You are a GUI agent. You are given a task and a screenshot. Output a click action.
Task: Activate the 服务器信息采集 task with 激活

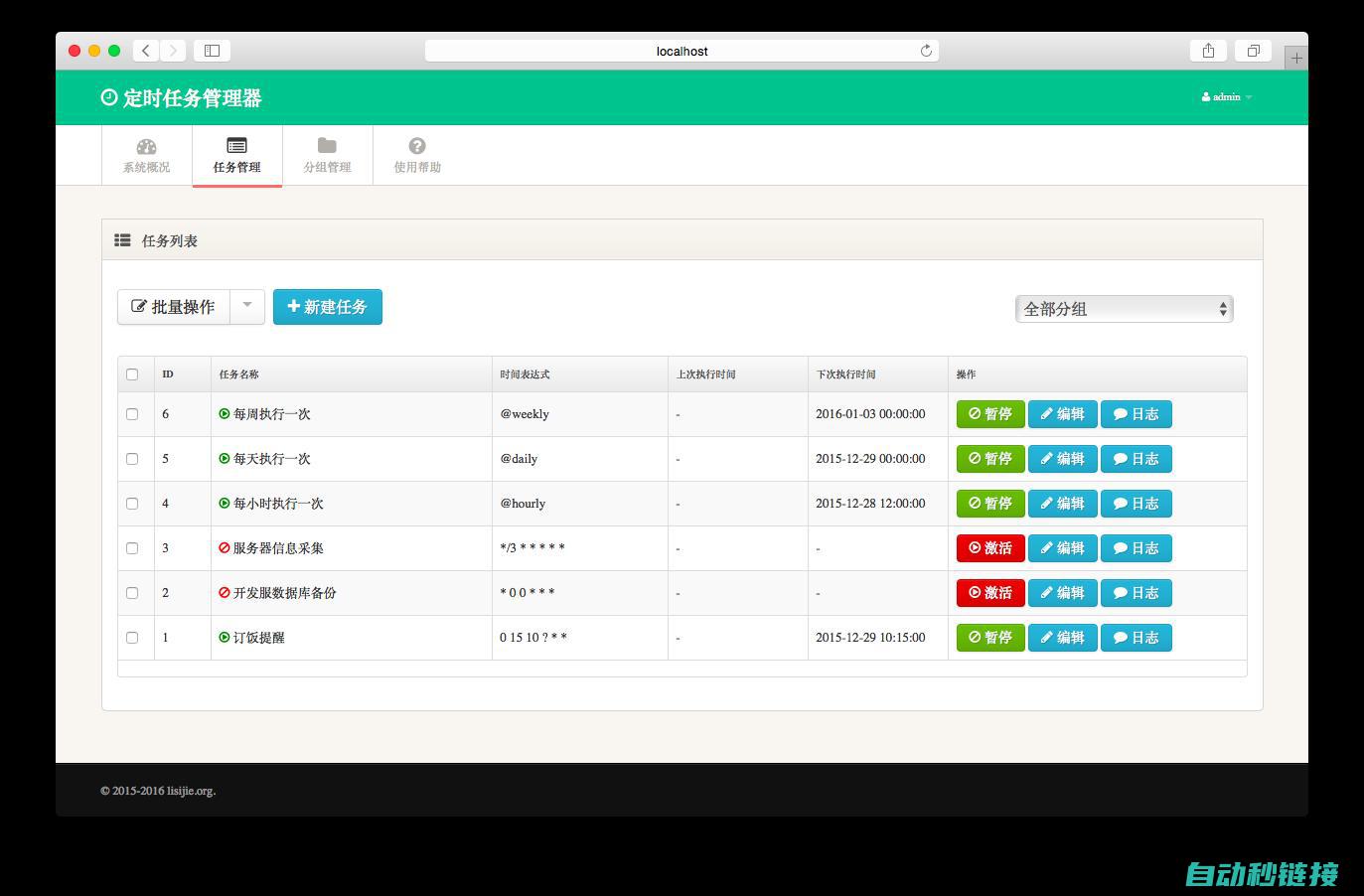990,548
